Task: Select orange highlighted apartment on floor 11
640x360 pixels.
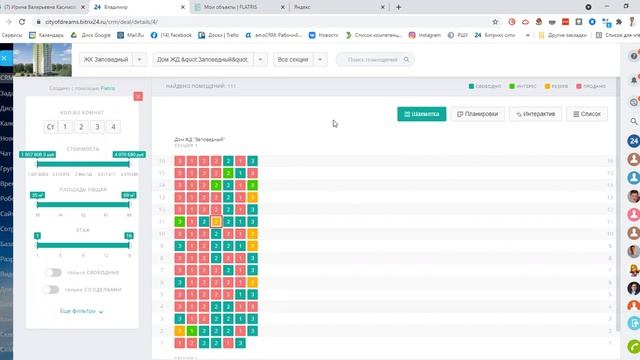Action: click(216, 222)
